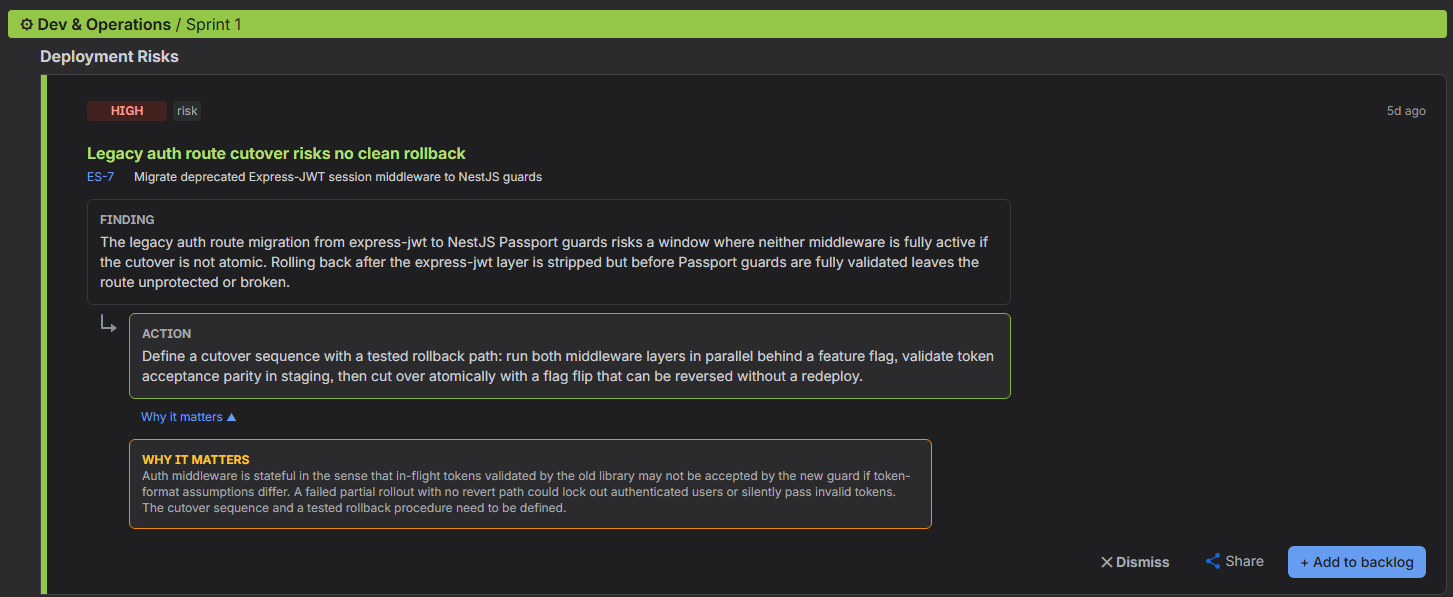Open the Legacy auth route cutover title
The image size is (1453, 597).
[276, 153]
